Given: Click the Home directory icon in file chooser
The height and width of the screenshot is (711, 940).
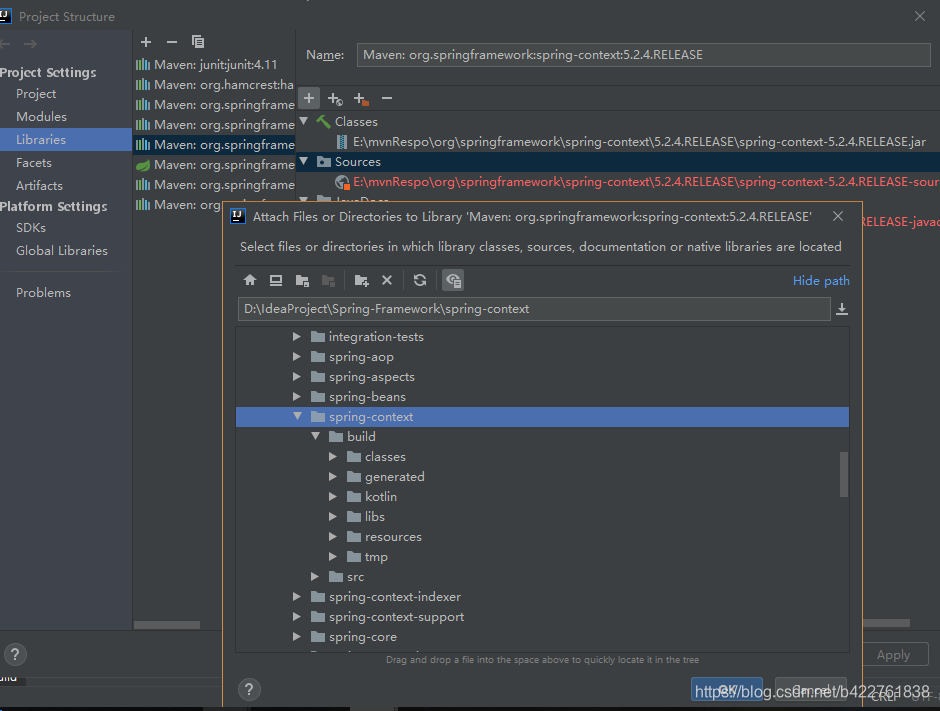Looking at the screenshot, I should [x=250, y=280].
